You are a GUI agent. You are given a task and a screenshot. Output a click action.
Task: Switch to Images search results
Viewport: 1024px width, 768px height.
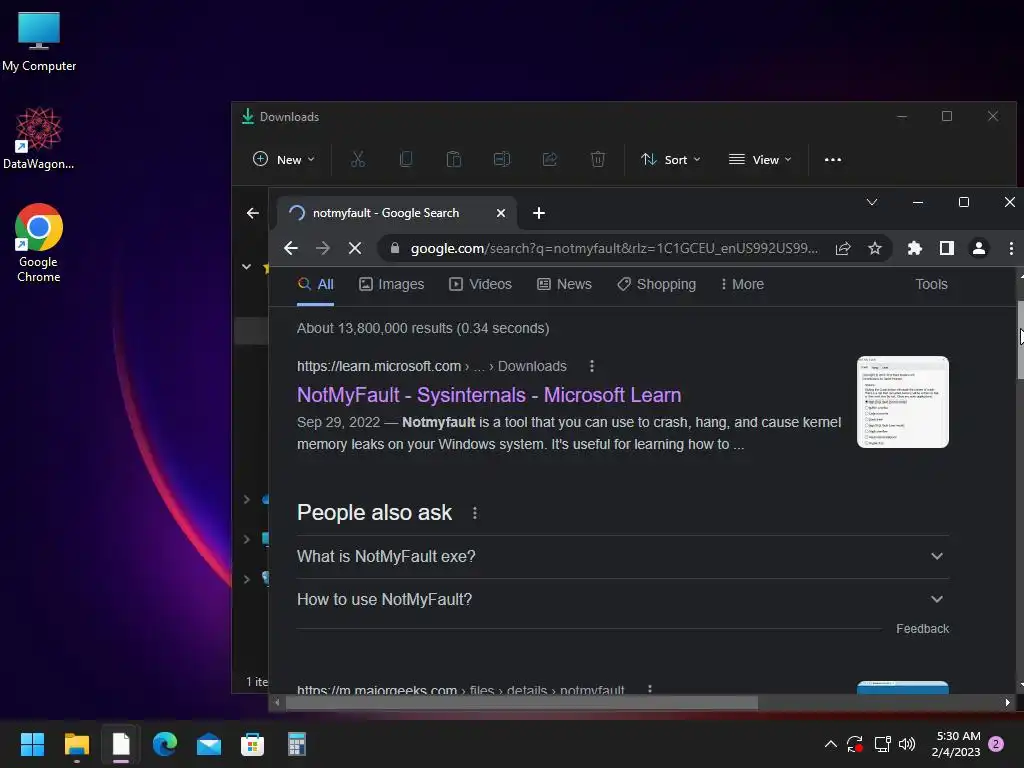[391, 284]
